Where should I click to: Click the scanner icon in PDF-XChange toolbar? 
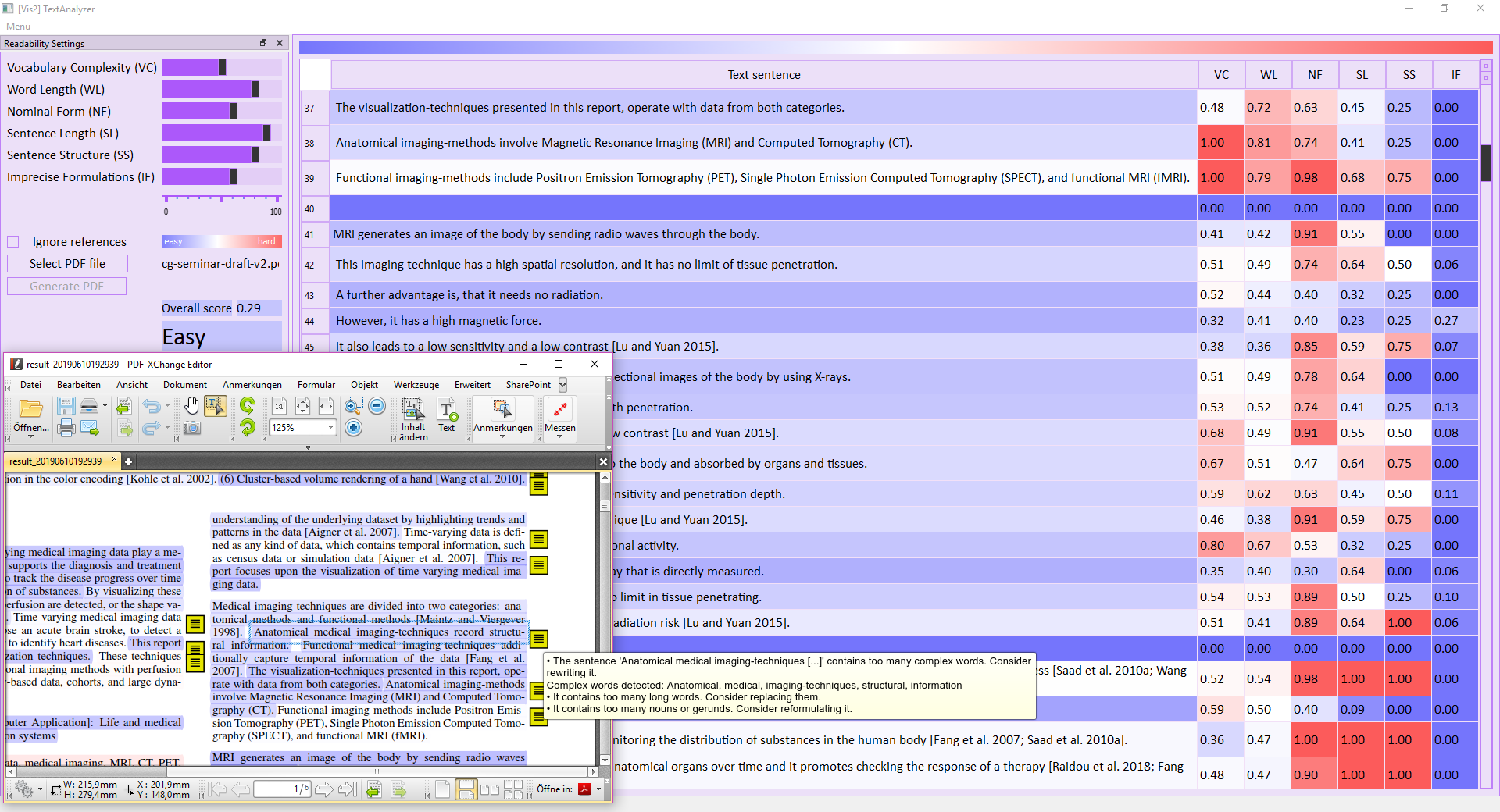89,406
